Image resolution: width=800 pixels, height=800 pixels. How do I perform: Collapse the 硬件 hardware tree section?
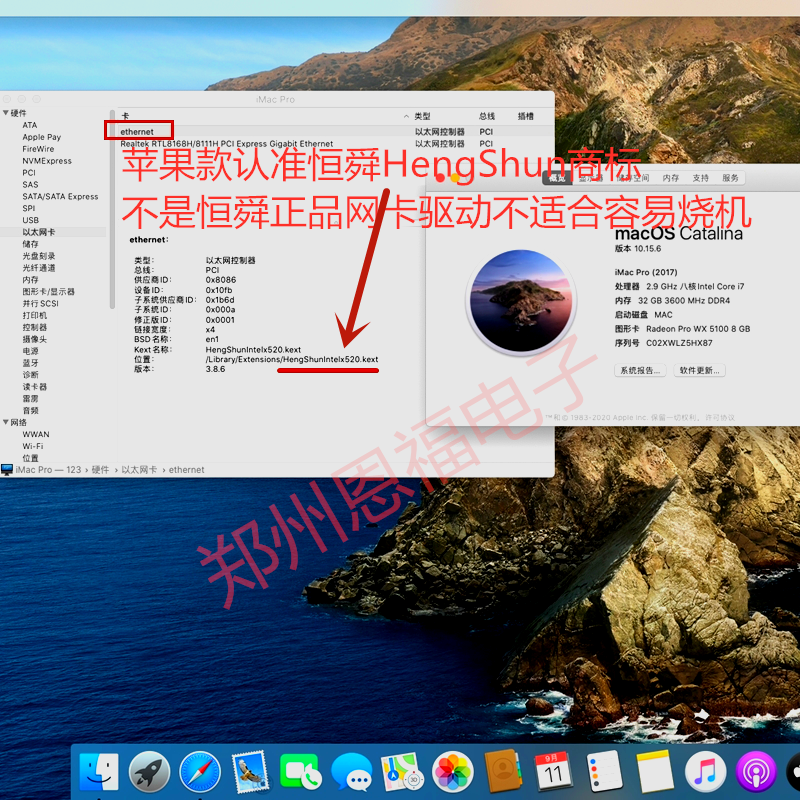click(x=6, y=113)
